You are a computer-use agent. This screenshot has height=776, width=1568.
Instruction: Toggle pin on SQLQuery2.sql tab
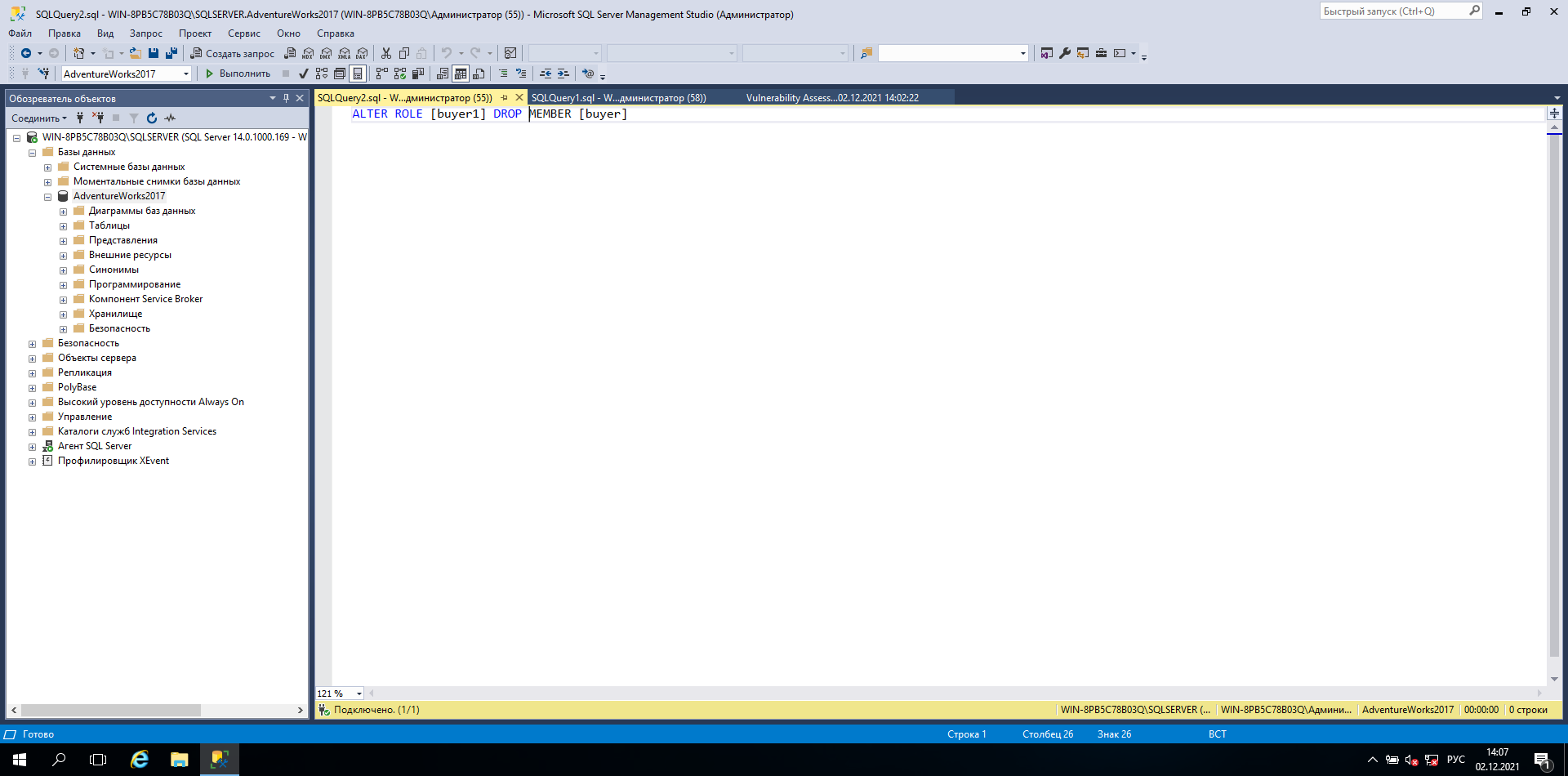[x=505, y=97]
